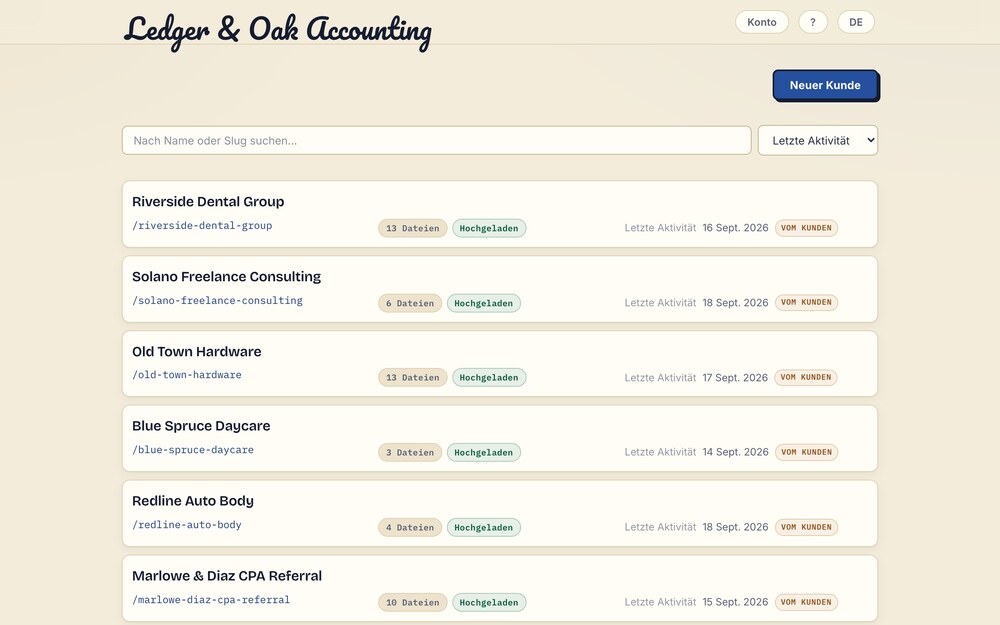Image resolution: width=1000 pixels, height=625 pixels.
Task: Click the 15 Sept. 2026 activity date
Action: tap(735, 602)
